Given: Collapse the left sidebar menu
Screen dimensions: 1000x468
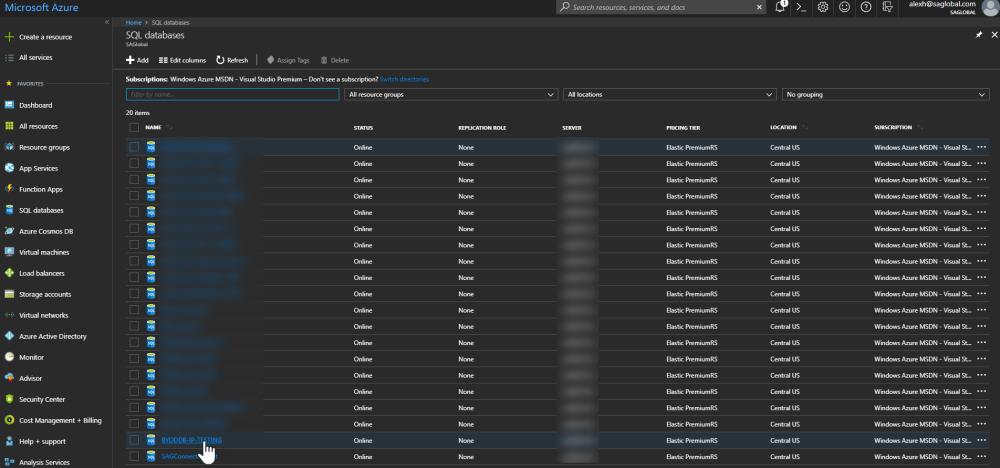Looking at the screenshot, I should (x=107, y=21).
